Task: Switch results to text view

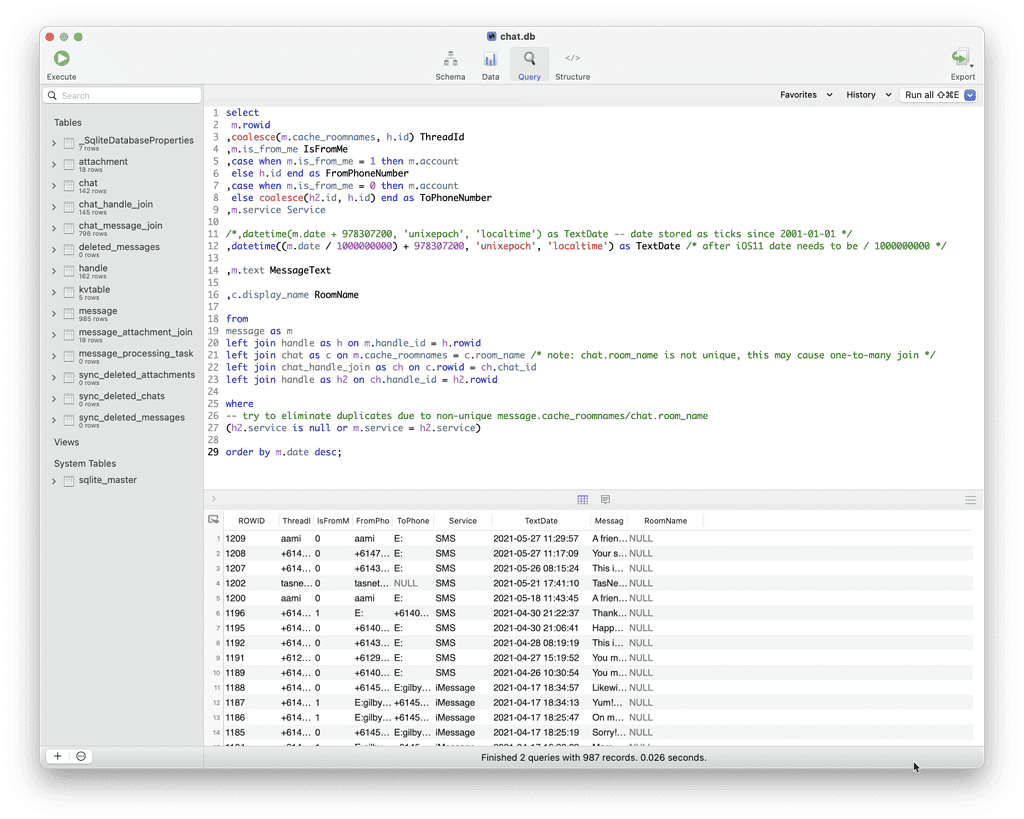Action: pos(605,500)
